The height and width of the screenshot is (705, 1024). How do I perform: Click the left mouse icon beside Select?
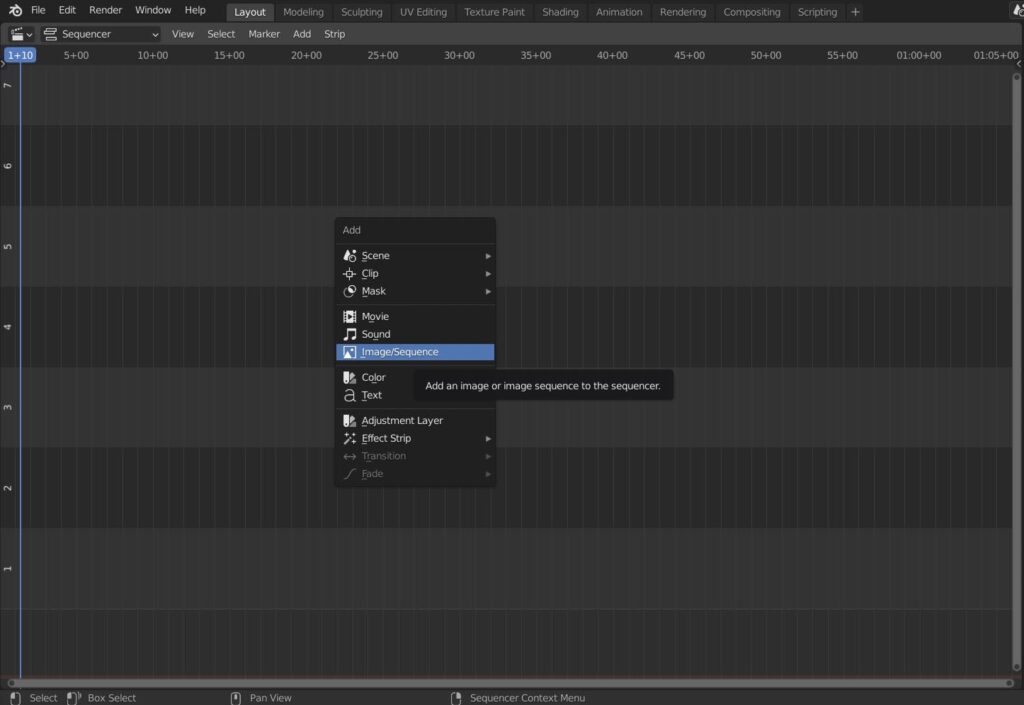pyautogui.click(x=16, y=698)
